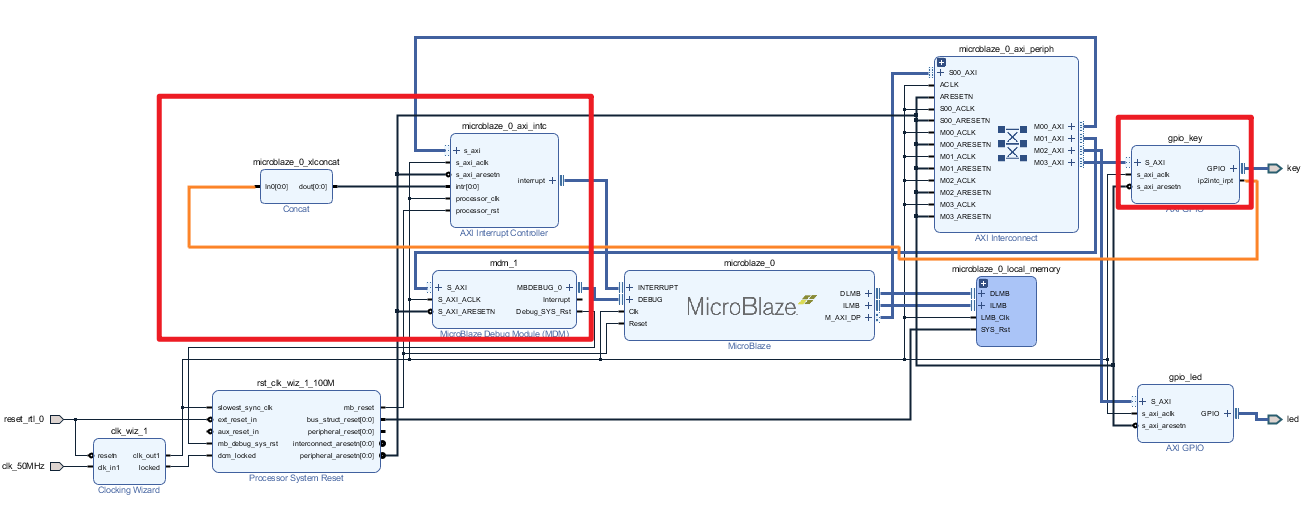Select the gpio_led block title
The image size is (1304, 507).
pos(1185,377)
